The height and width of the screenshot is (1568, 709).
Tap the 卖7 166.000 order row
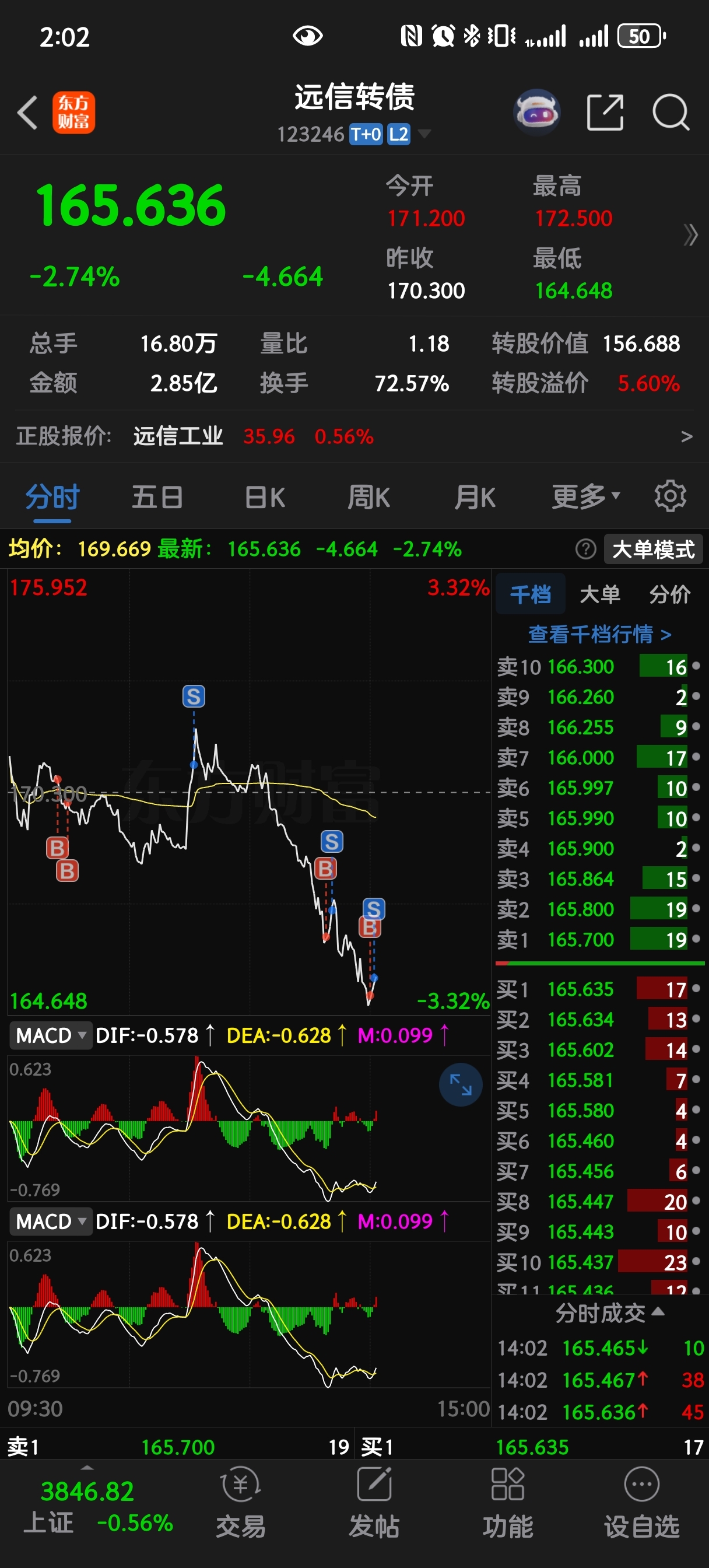(599, 758)
